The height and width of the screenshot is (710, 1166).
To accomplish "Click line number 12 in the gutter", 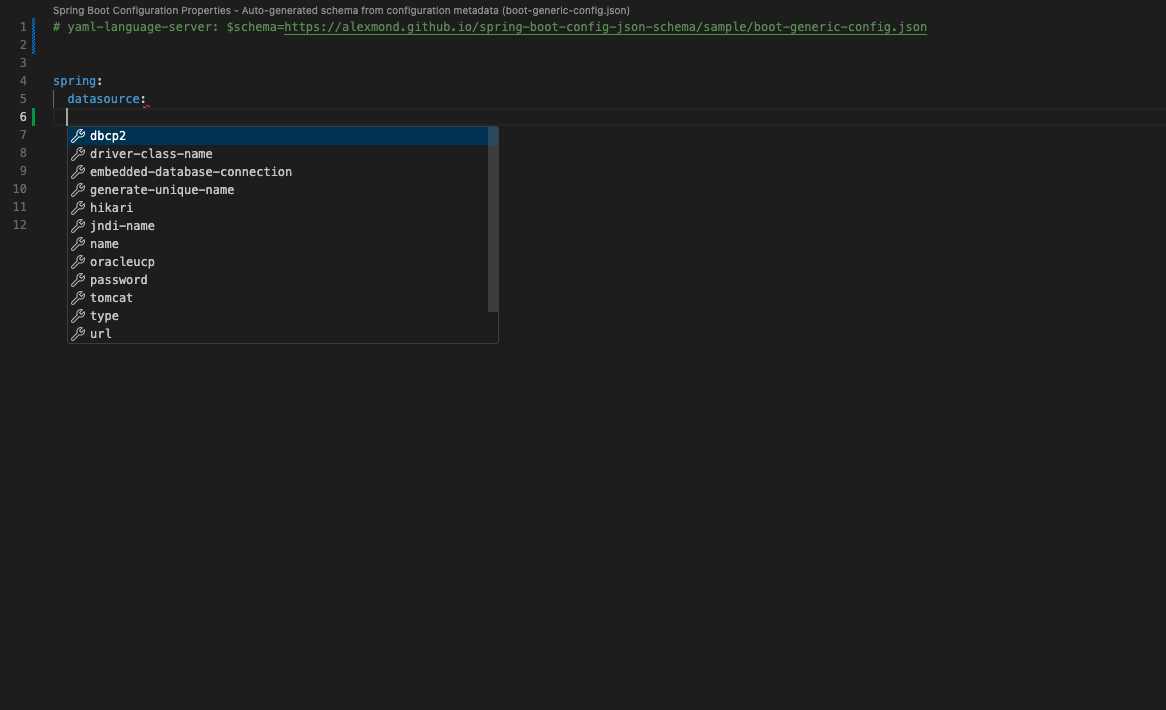I will (20, 225).
